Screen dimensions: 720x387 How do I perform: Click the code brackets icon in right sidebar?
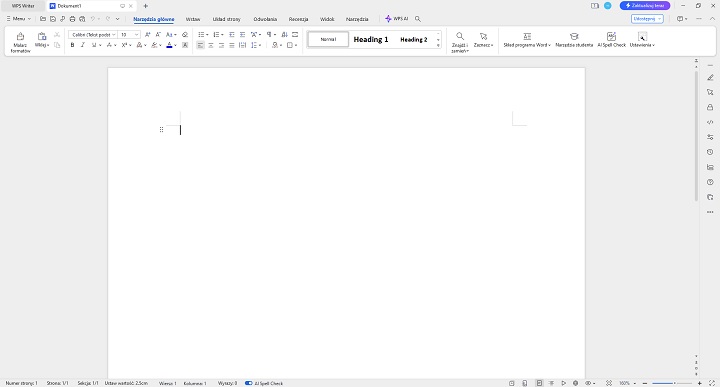[710, 122]
